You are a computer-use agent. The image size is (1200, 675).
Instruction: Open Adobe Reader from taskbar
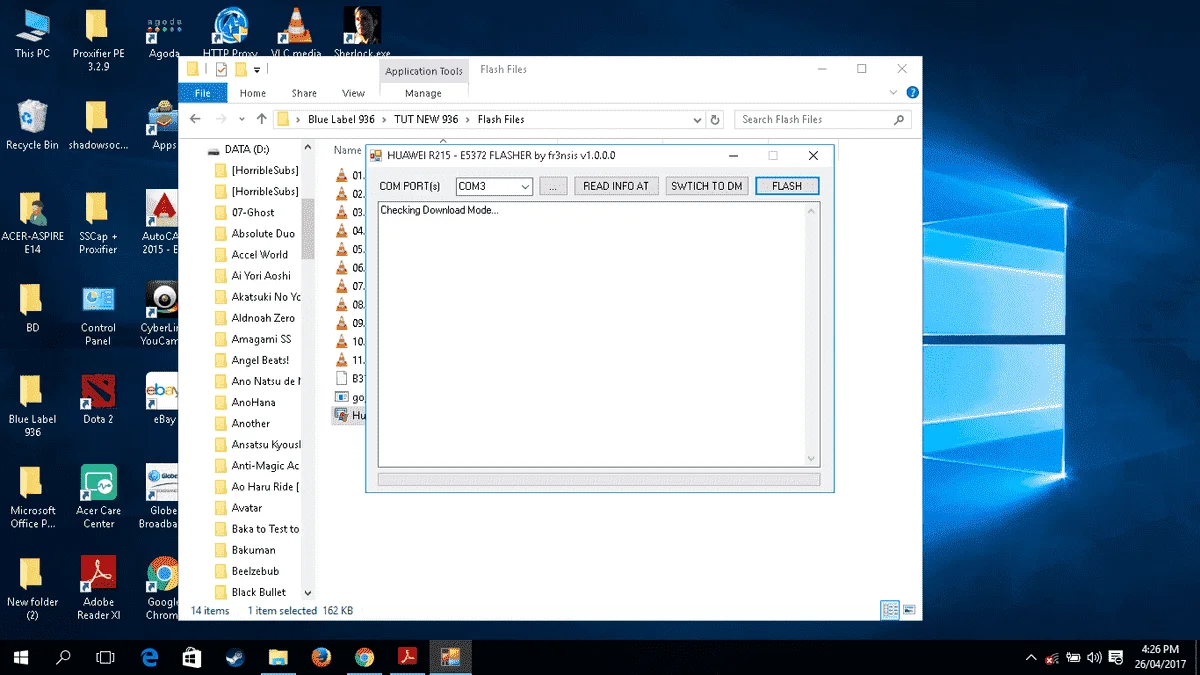407,657
